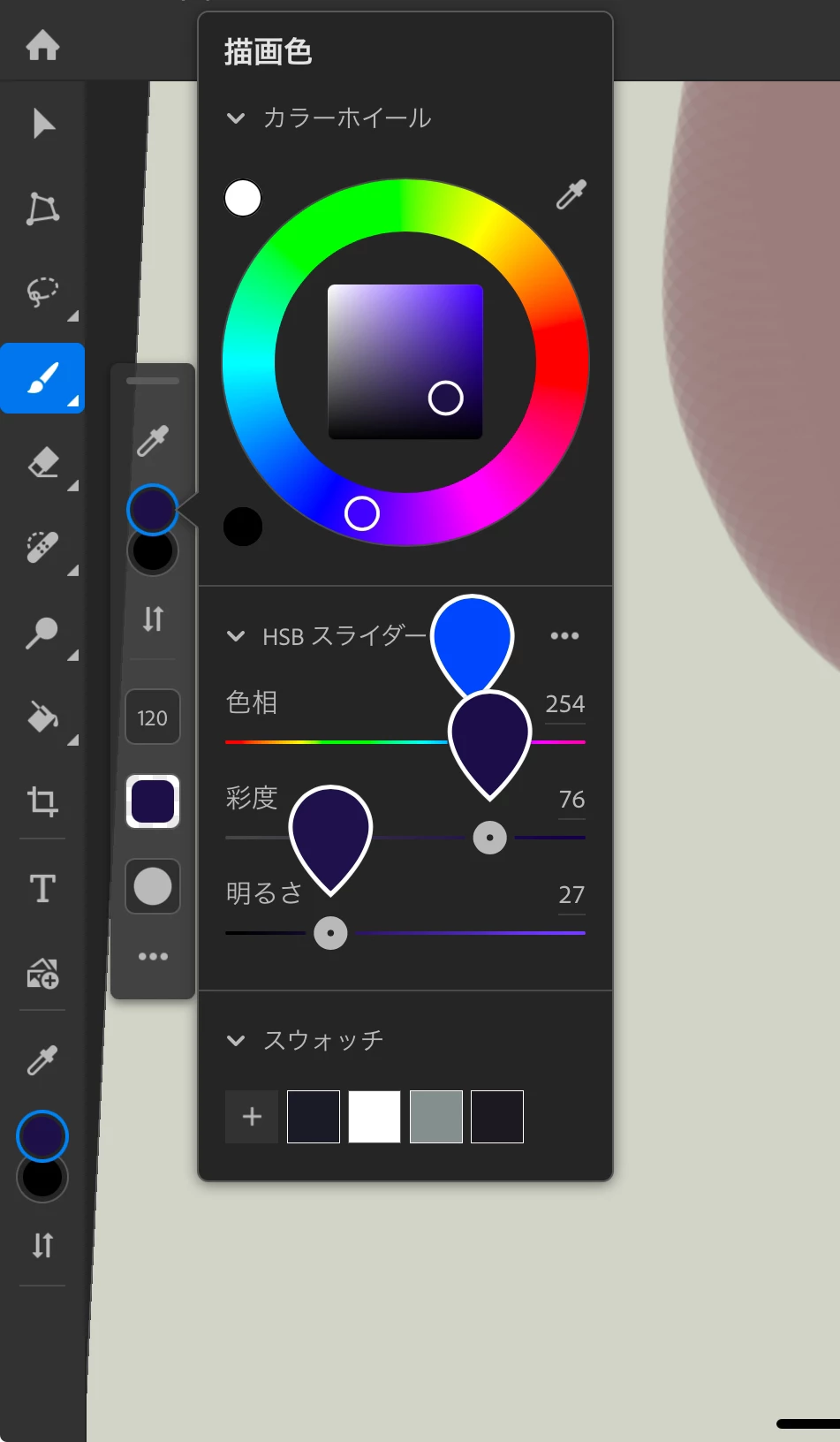Viewport: 840px width, 1442px height.
Task: Open more brush options ellipsis
Action: tap(153, 957)
